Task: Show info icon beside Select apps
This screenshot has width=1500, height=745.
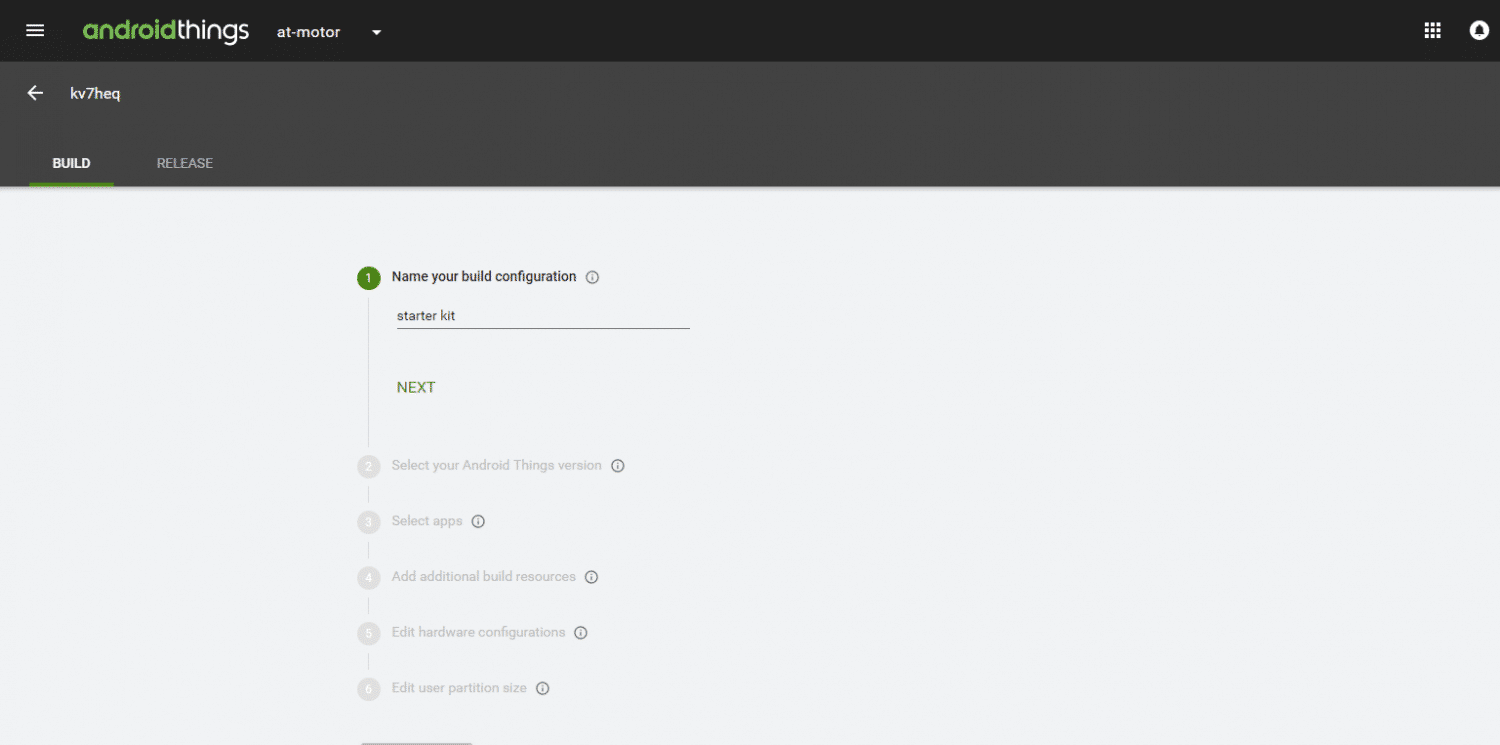Action: click(x=478, y=522)
